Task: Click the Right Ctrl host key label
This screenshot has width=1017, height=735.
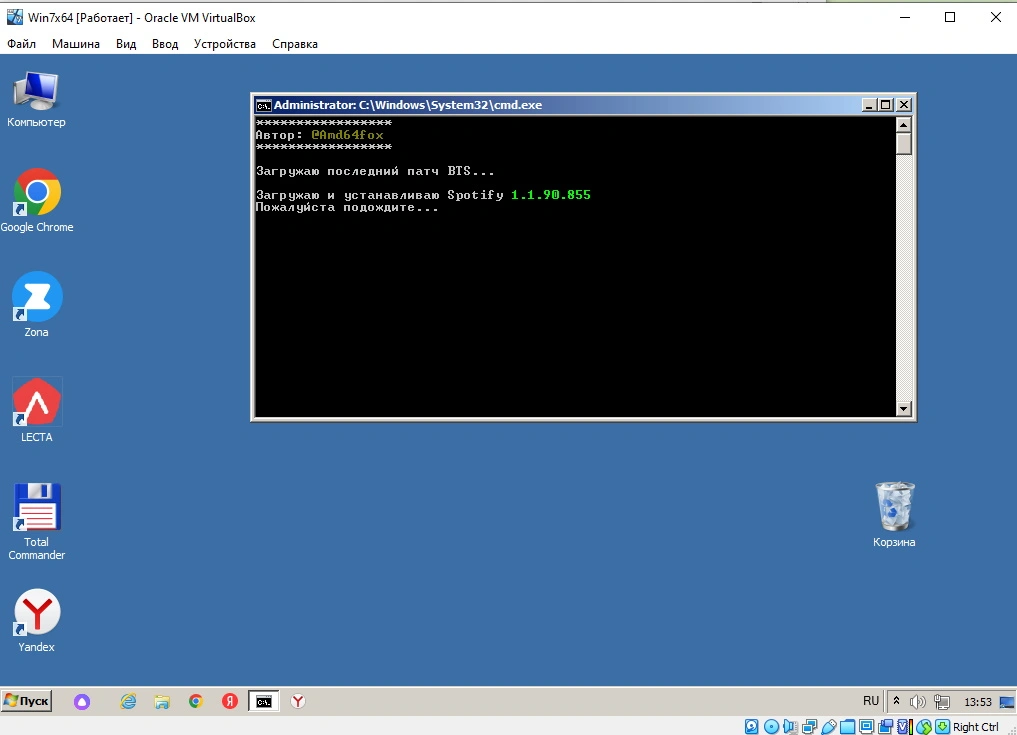Action: 975,727
